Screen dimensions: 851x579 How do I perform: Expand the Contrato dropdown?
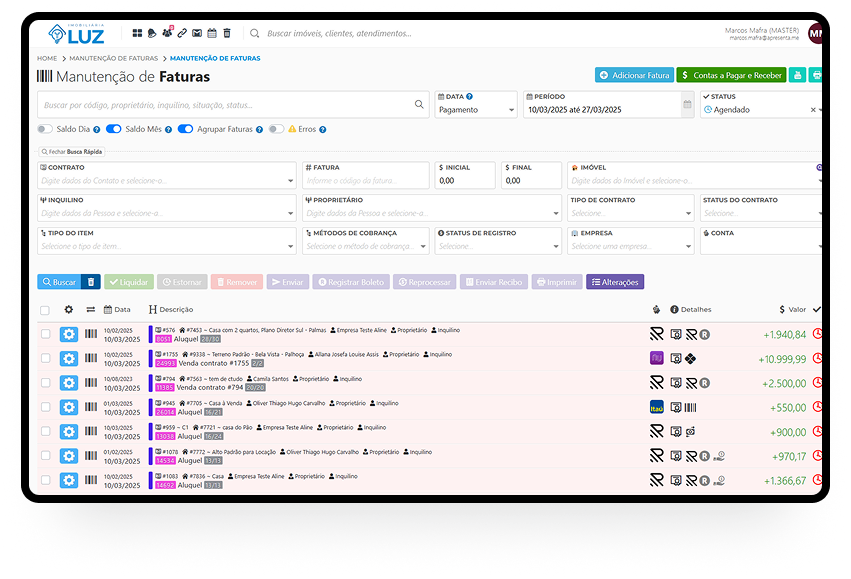point(290,181)
